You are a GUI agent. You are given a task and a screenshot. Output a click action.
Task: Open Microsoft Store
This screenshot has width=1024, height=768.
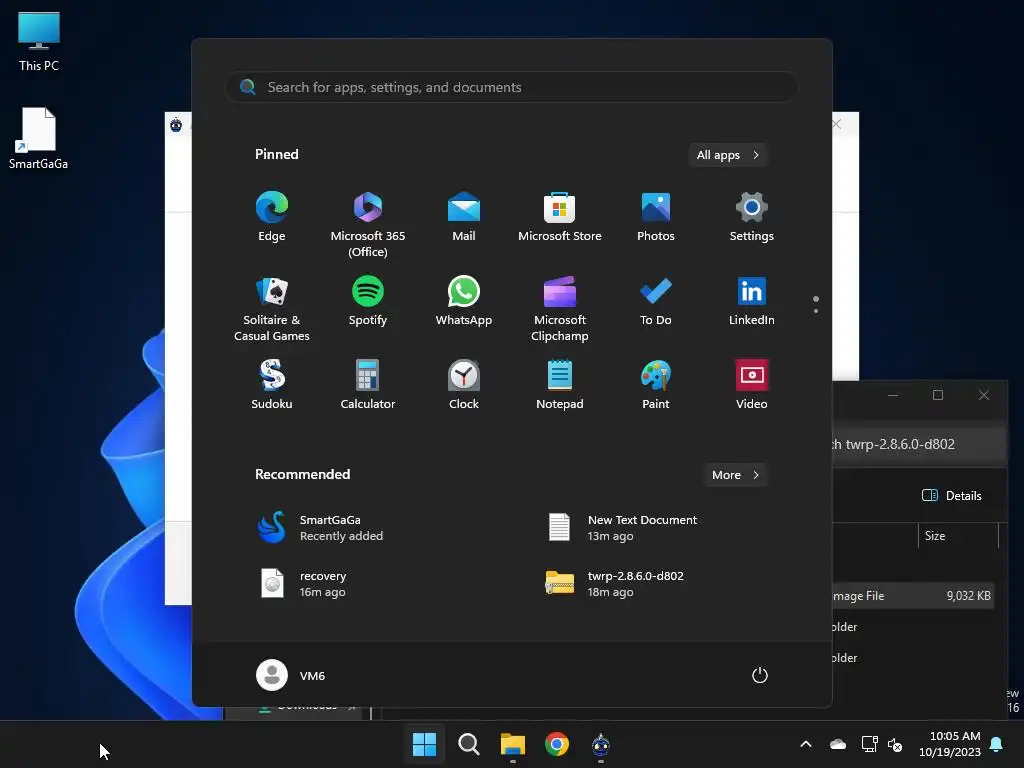(x=560, y=217)
